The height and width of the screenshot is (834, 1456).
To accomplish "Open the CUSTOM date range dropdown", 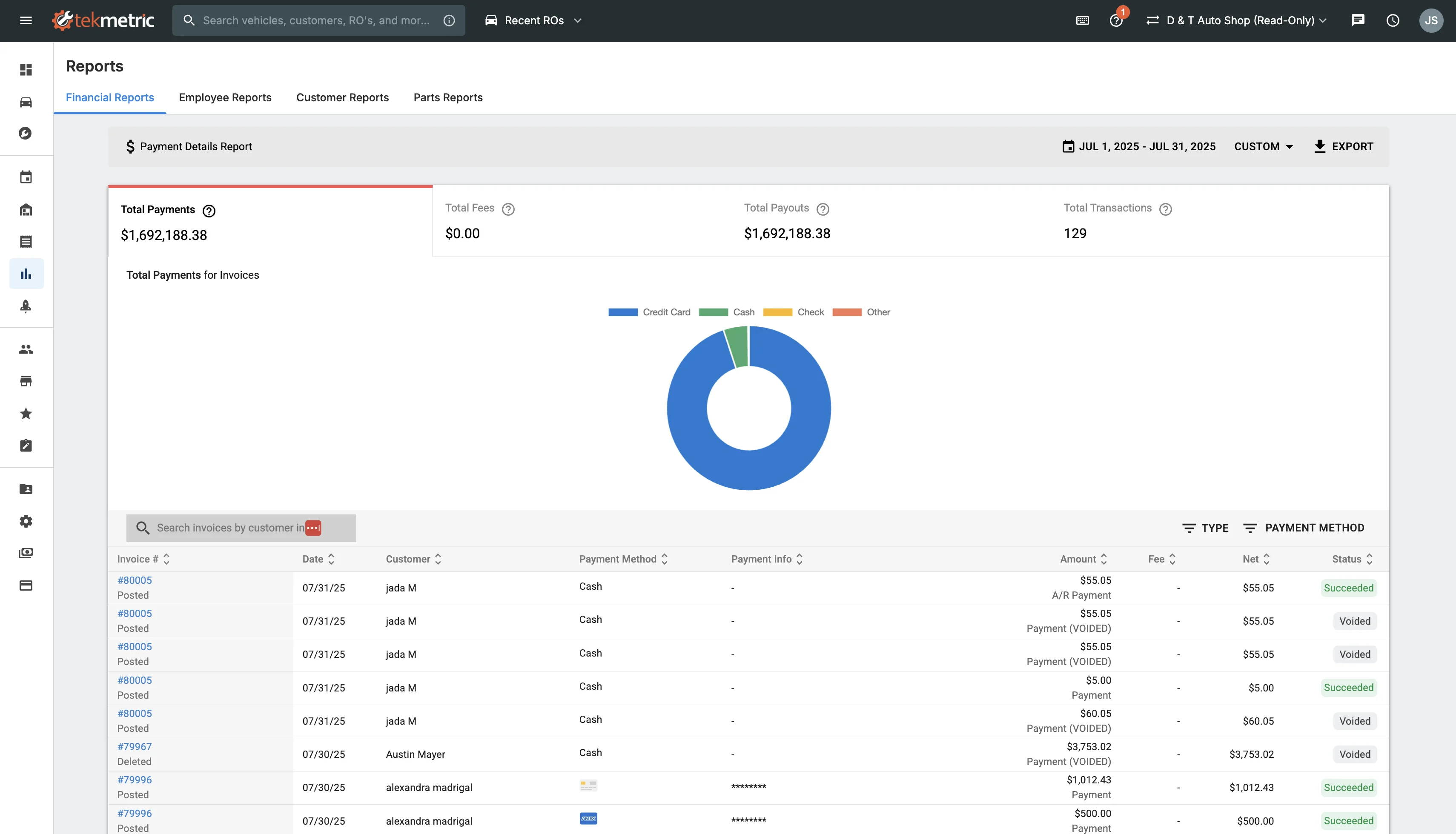I will click(1264, 147).
